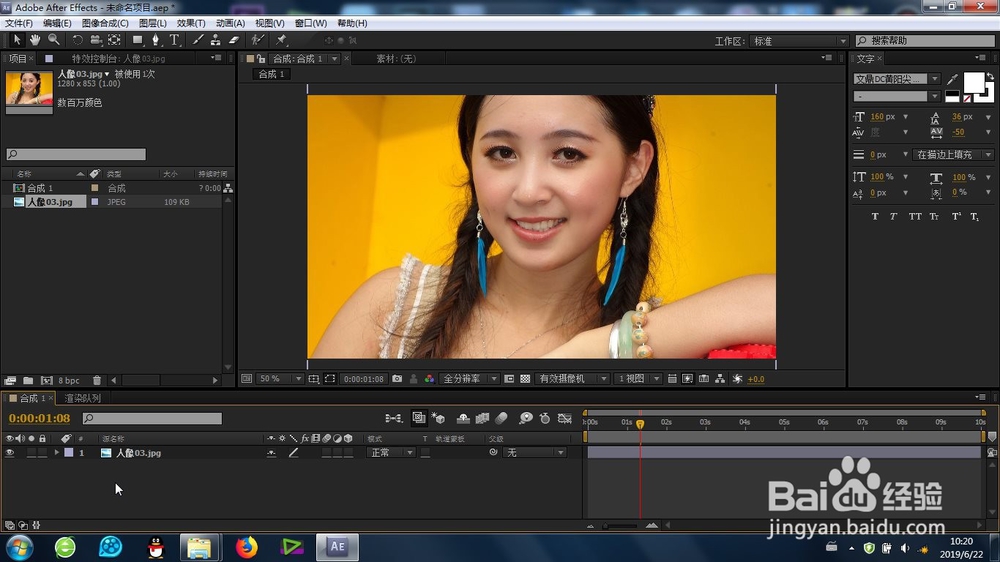Delete selected item with trash icon
This screenshot has height=562, width=1000.
tap(97, 380)
